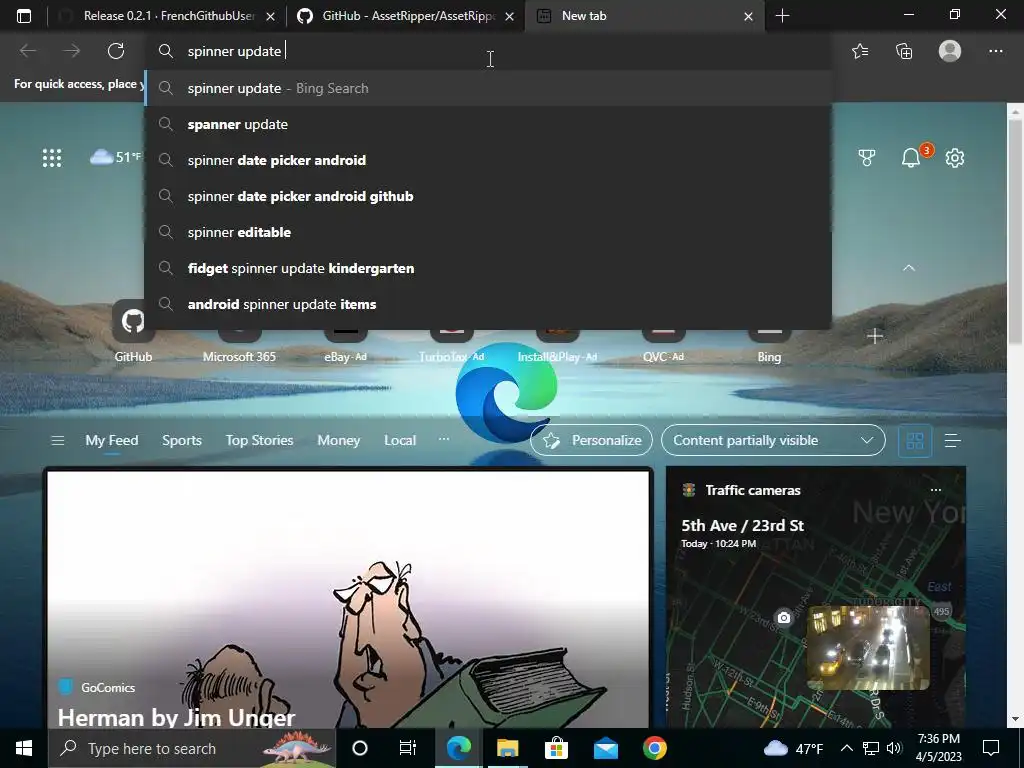
Task: Choose the spinner editable suggestion
Action: point(488,232)
